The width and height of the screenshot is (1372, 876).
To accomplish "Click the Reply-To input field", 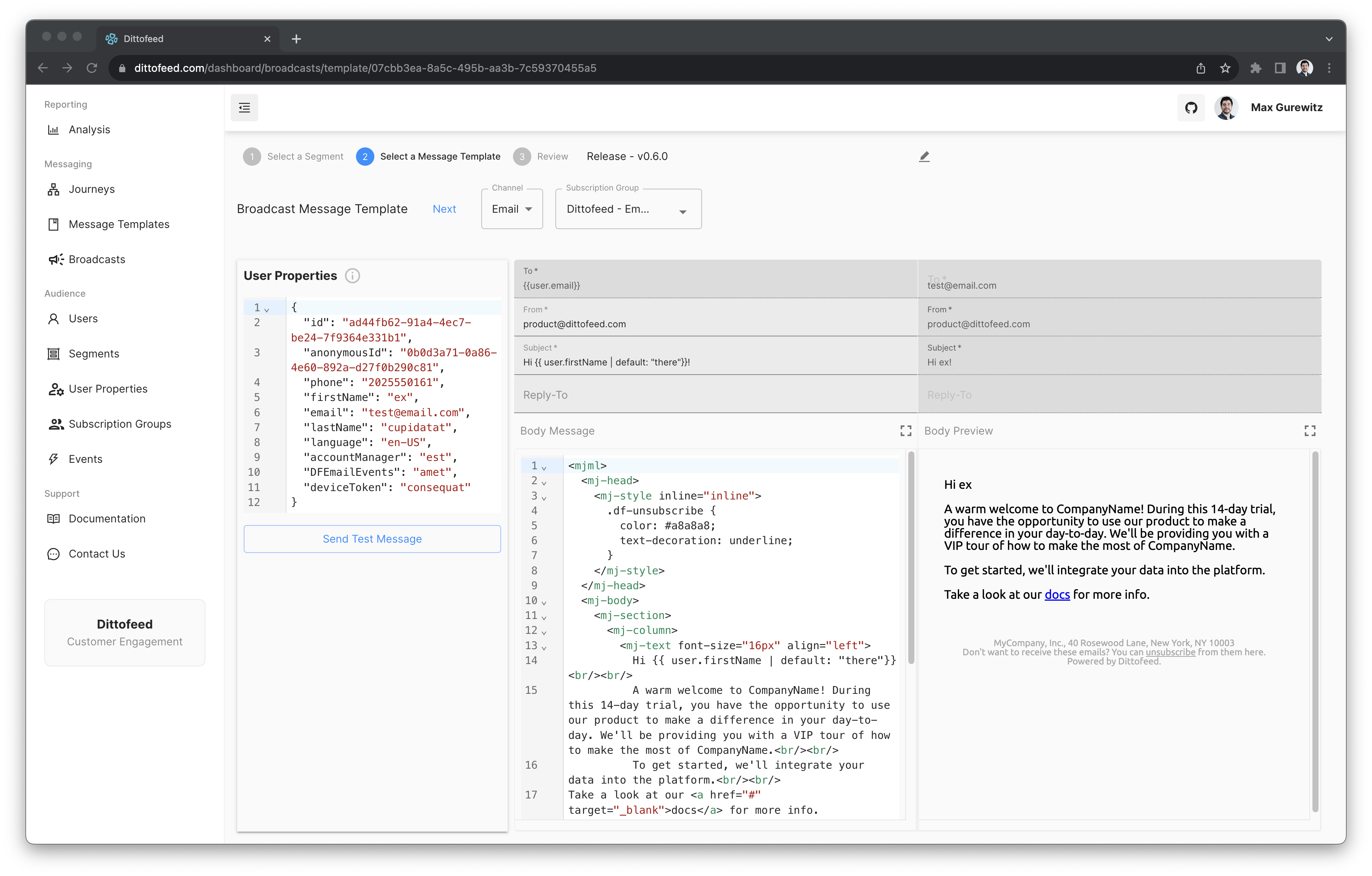I will pyautogui.click(x=716, y=395).
